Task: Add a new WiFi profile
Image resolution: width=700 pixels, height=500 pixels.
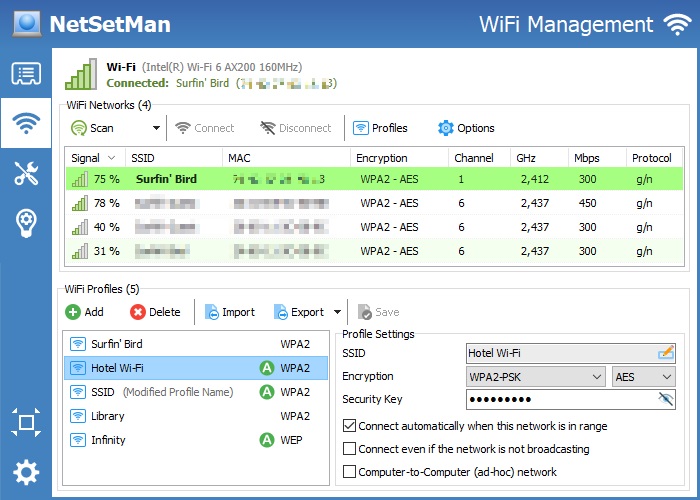Action: tap(84, 312)
